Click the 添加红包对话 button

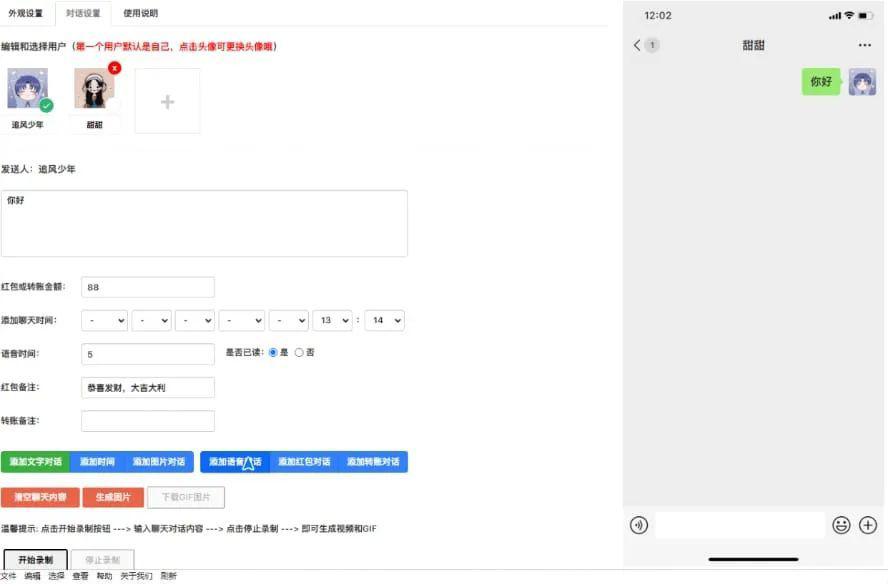pyautogui.click(x=308, y=461)
